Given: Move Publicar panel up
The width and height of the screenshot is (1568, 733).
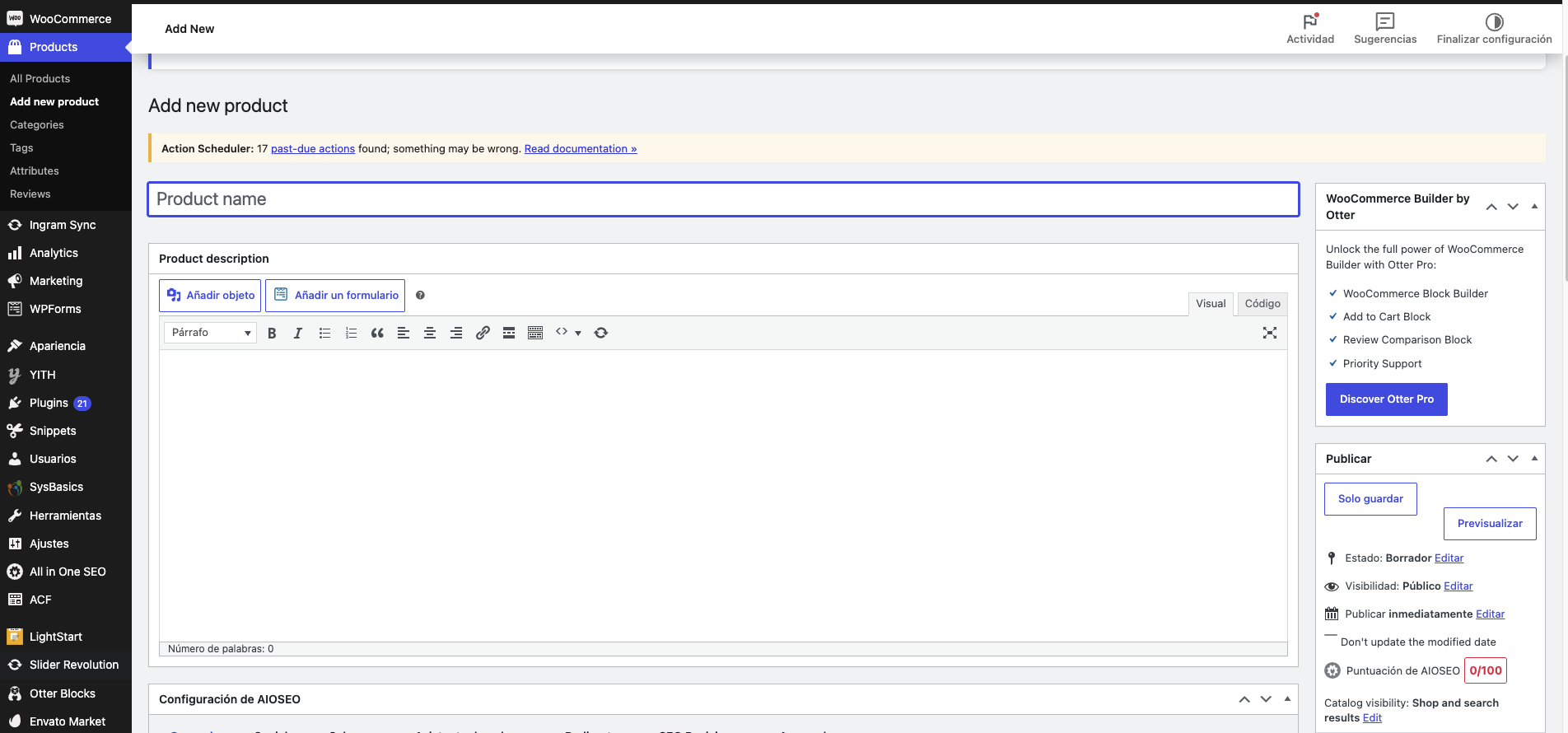Looking at the screenshot, I should (1491, 459).
